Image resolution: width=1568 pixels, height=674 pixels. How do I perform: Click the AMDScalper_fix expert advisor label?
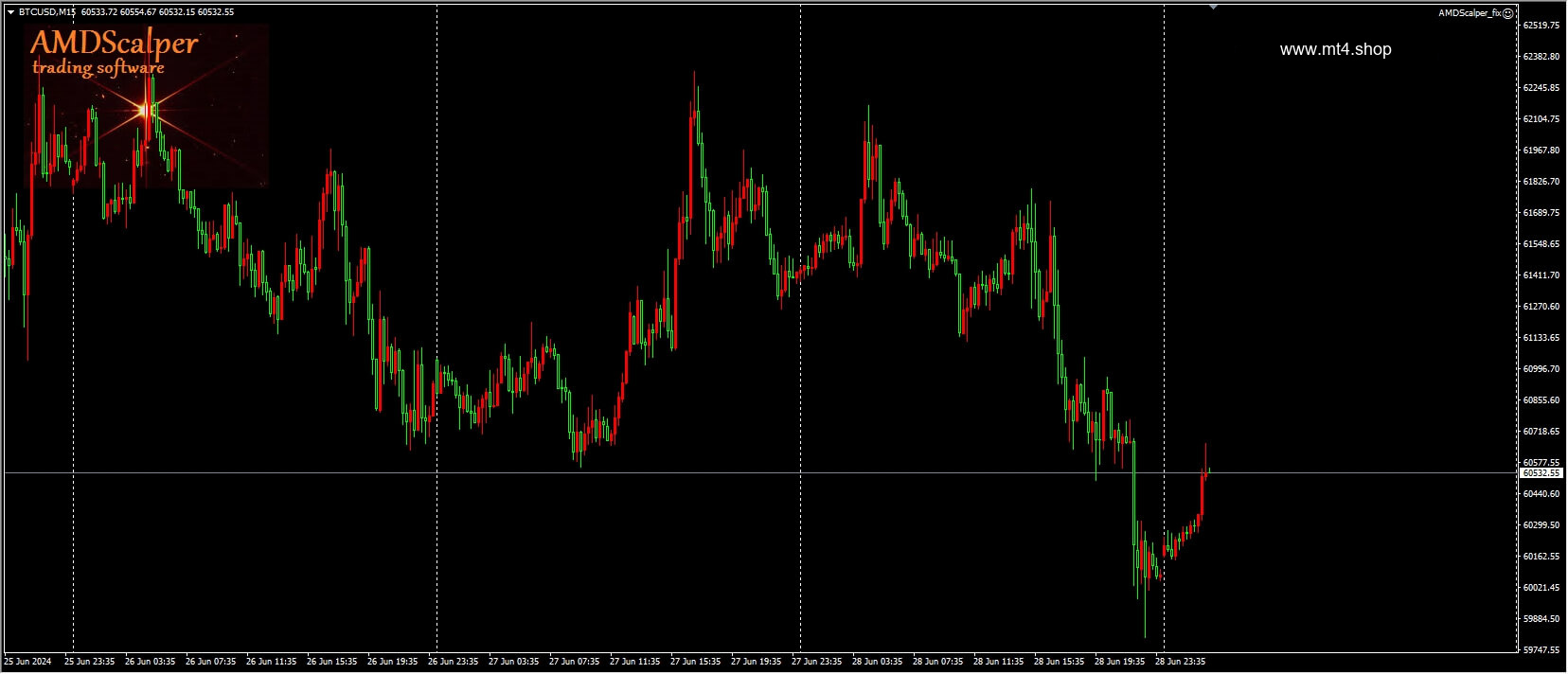(1470, 13)
